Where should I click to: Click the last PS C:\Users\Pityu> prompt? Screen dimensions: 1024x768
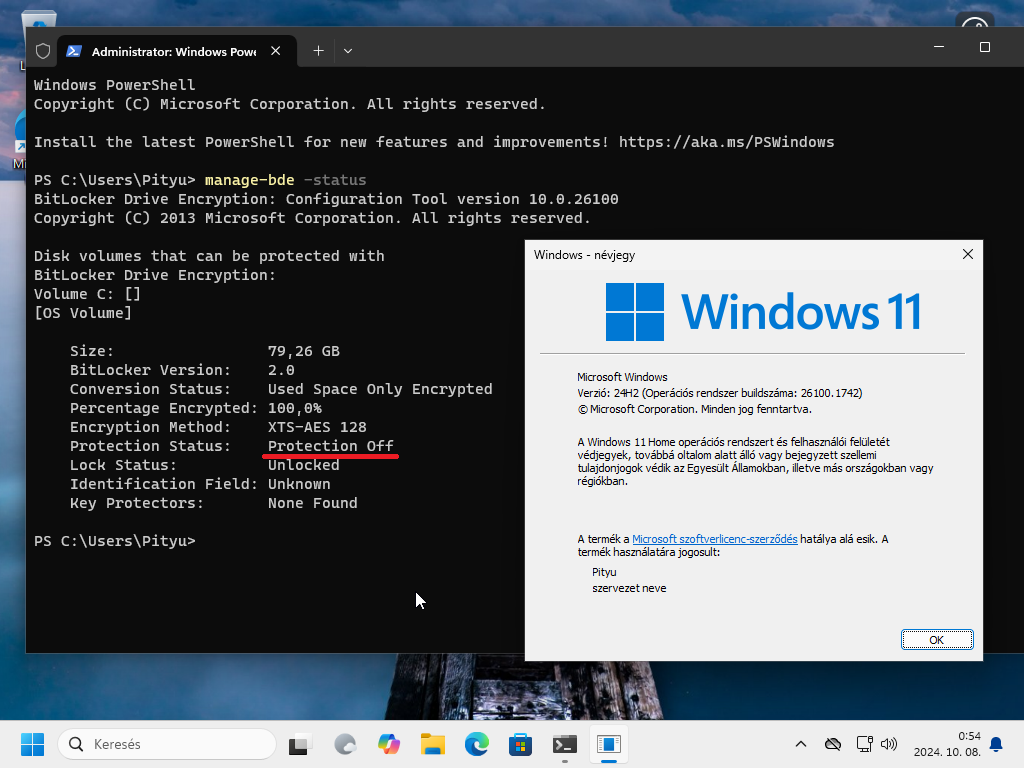[114, 541]
